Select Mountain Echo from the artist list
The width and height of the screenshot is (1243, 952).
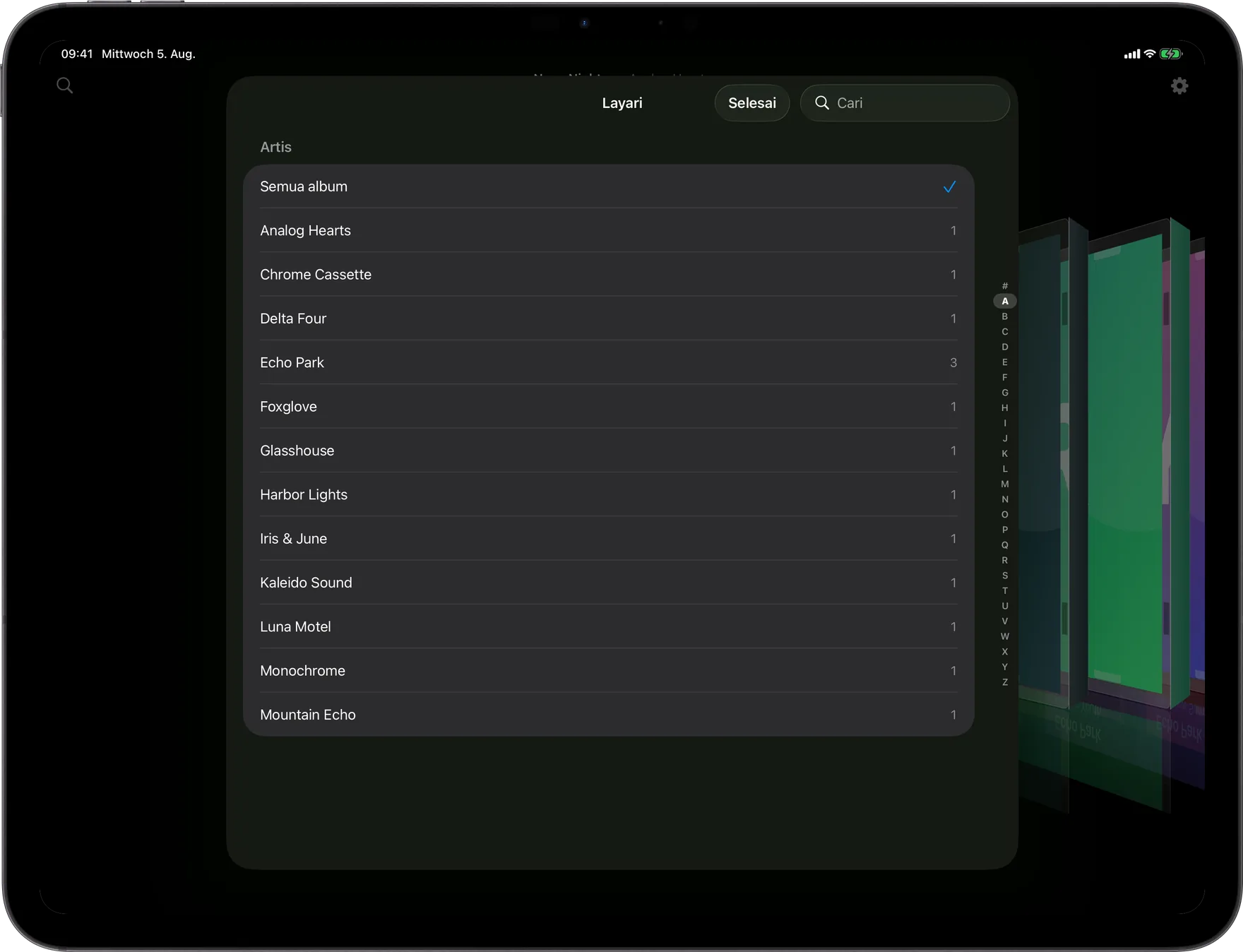tap(609, 715)
